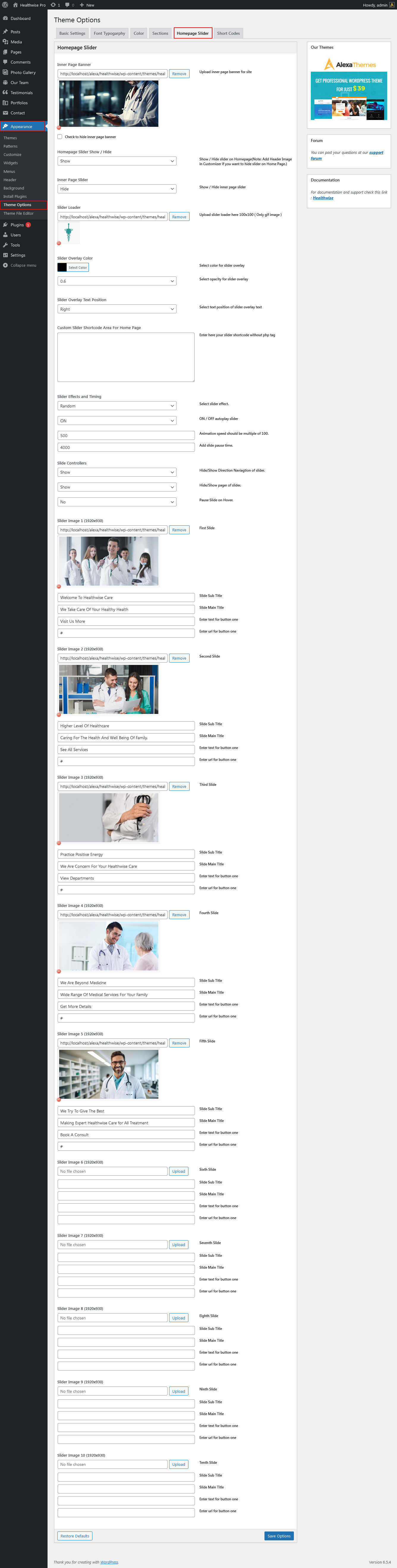Open the Media icon in sidebar
397x1568 pixels.
point(5,42)
